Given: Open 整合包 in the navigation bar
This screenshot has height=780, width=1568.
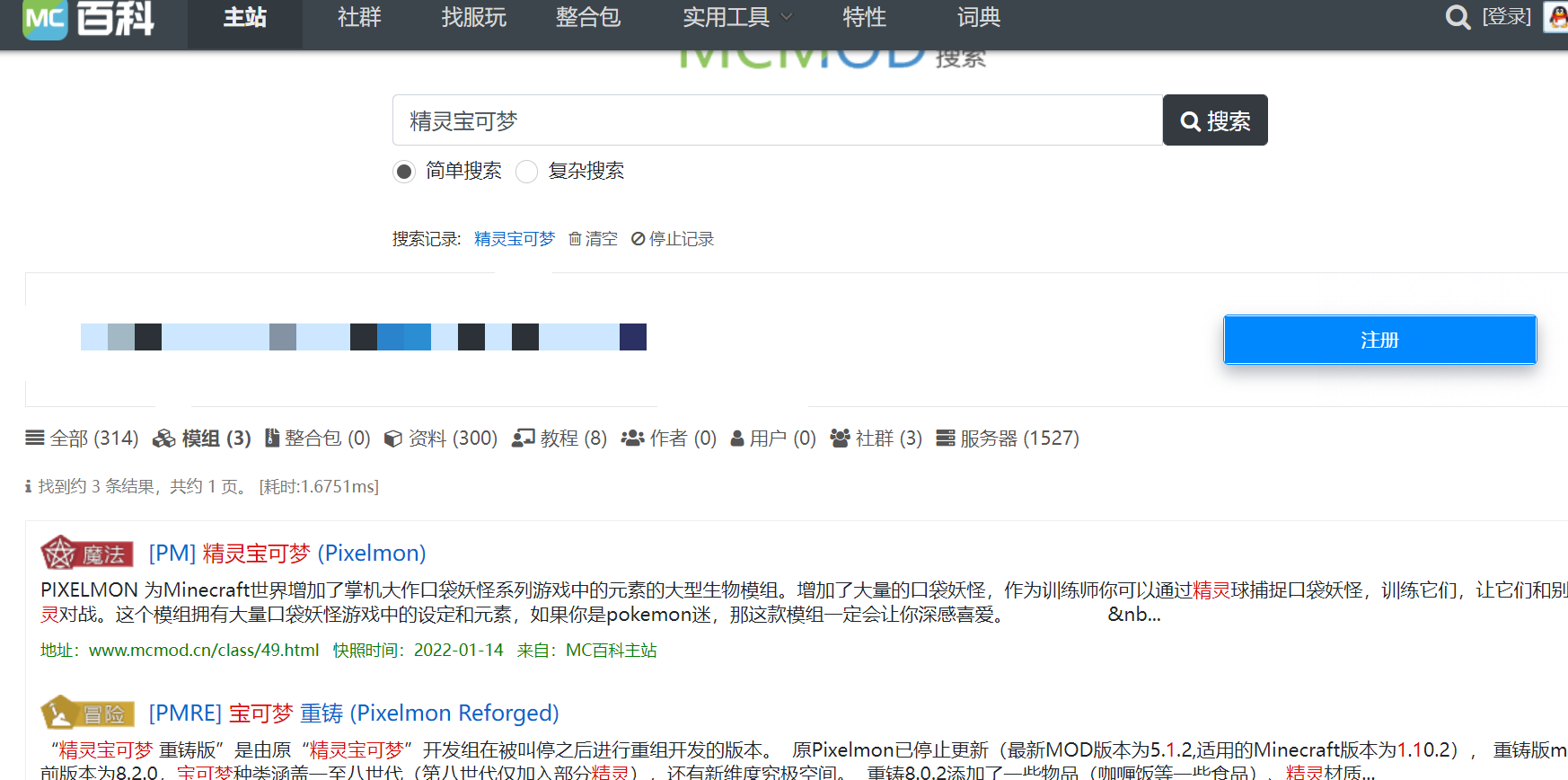Looking at the screenshot, I should (588, 18).
